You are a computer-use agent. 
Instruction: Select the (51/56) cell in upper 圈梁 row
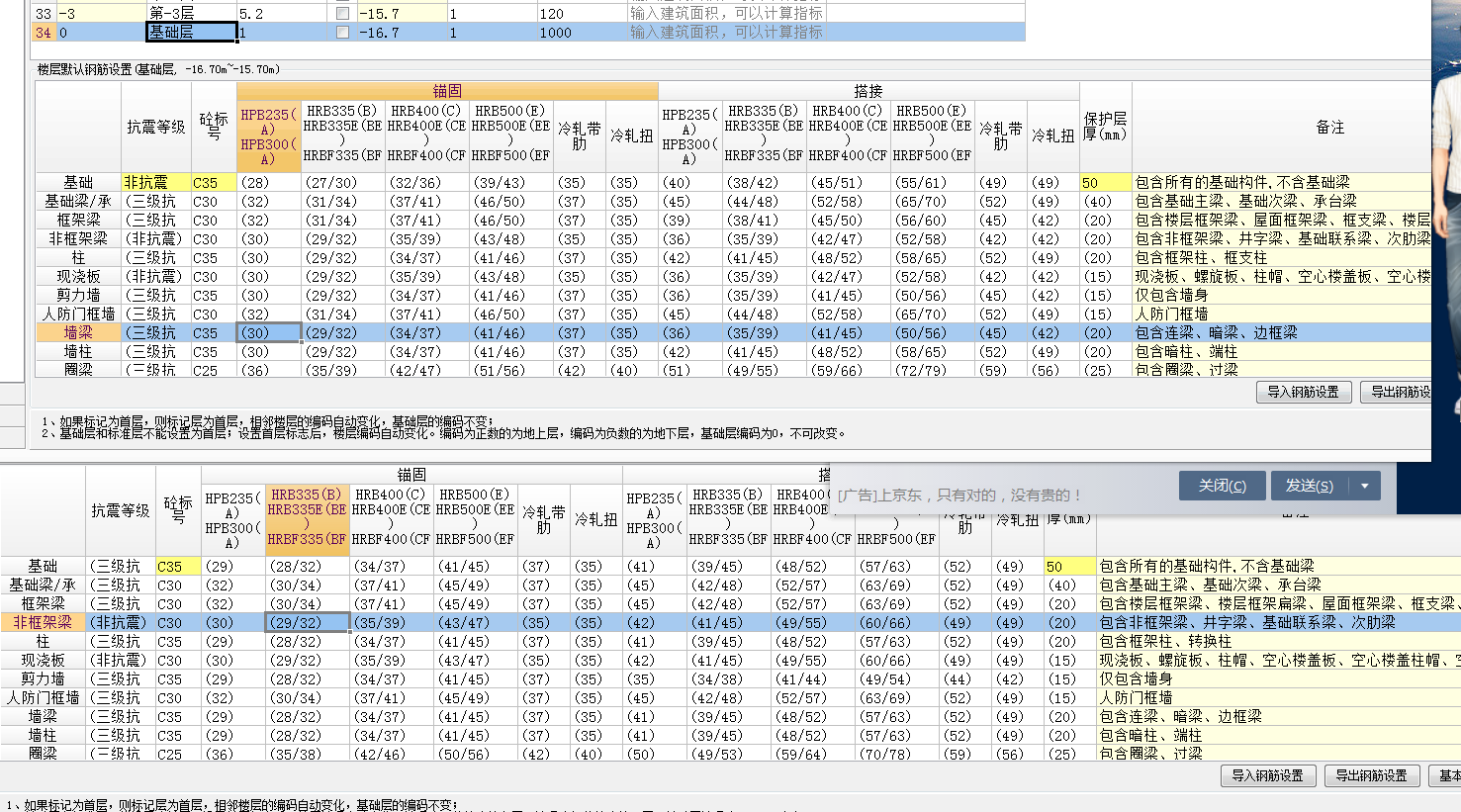click(511, 370)
